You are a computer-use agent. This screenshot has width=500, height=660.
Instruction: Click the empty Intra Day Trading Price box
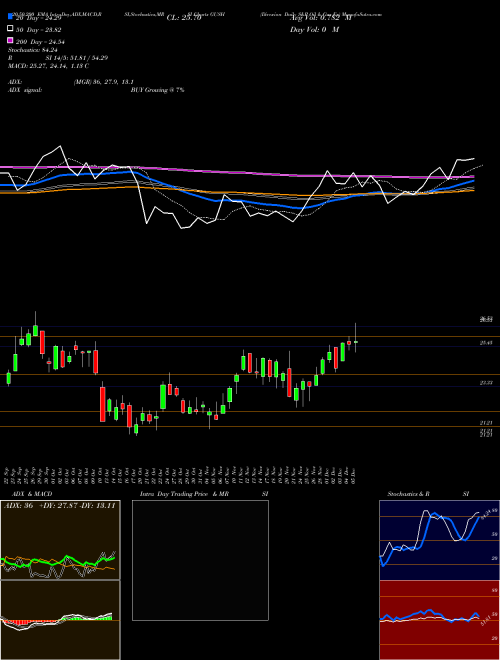(200, 560)
